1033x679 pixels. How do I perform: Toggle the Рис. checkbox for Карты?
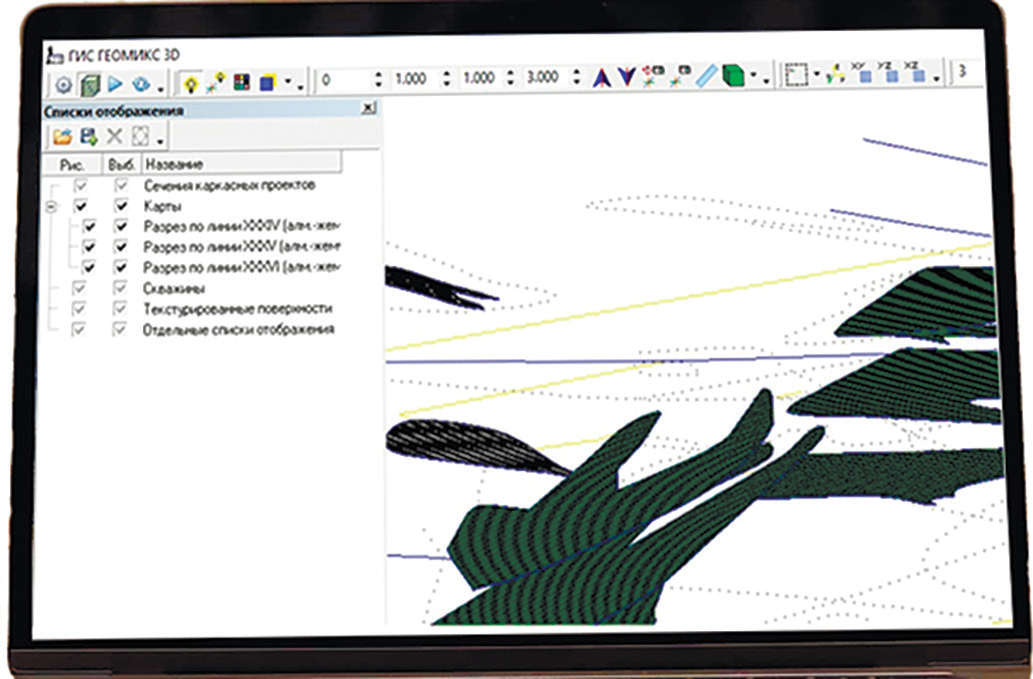pos(81,207)
